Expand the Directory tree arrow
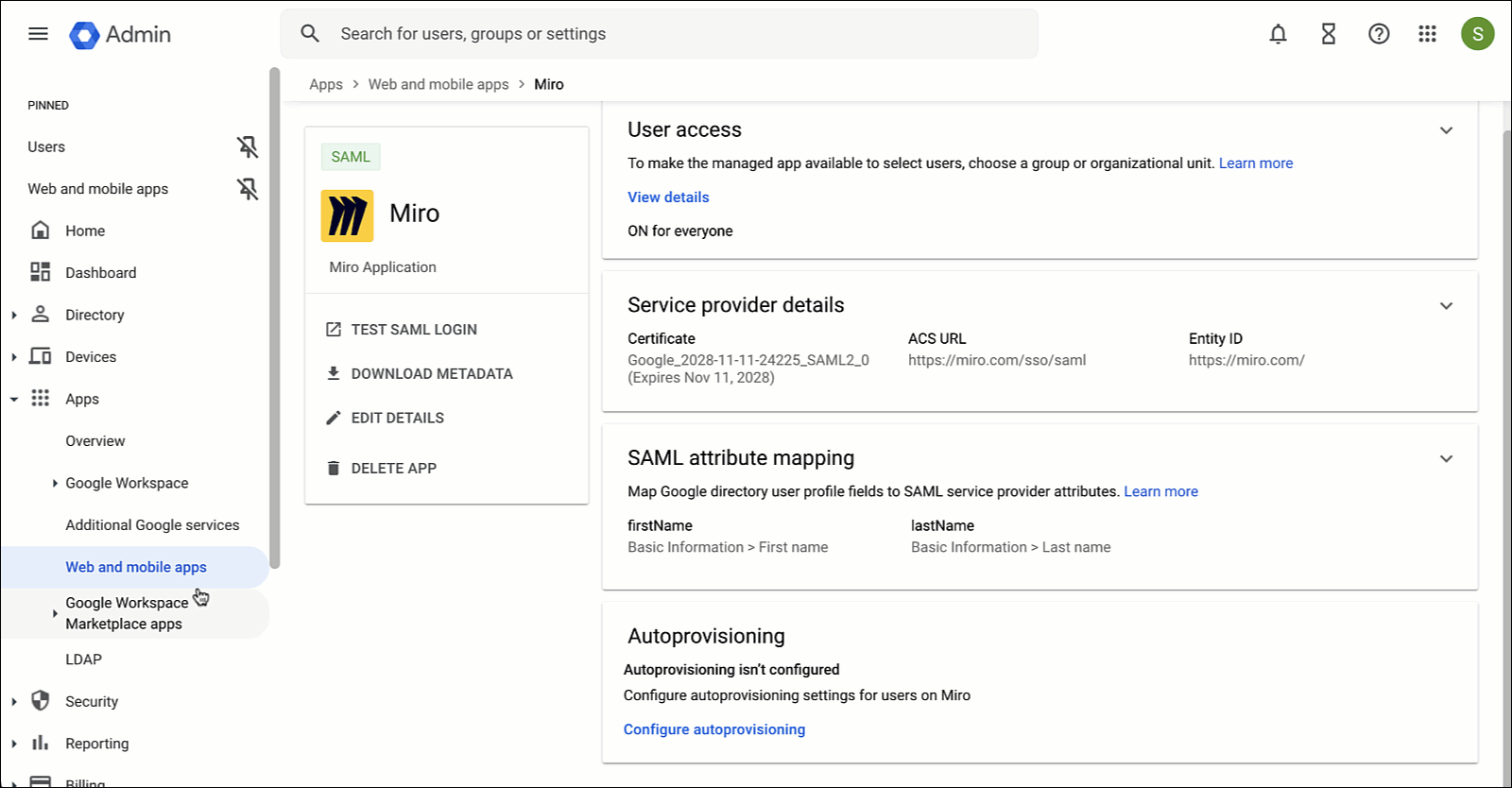 tap(14, 316)
